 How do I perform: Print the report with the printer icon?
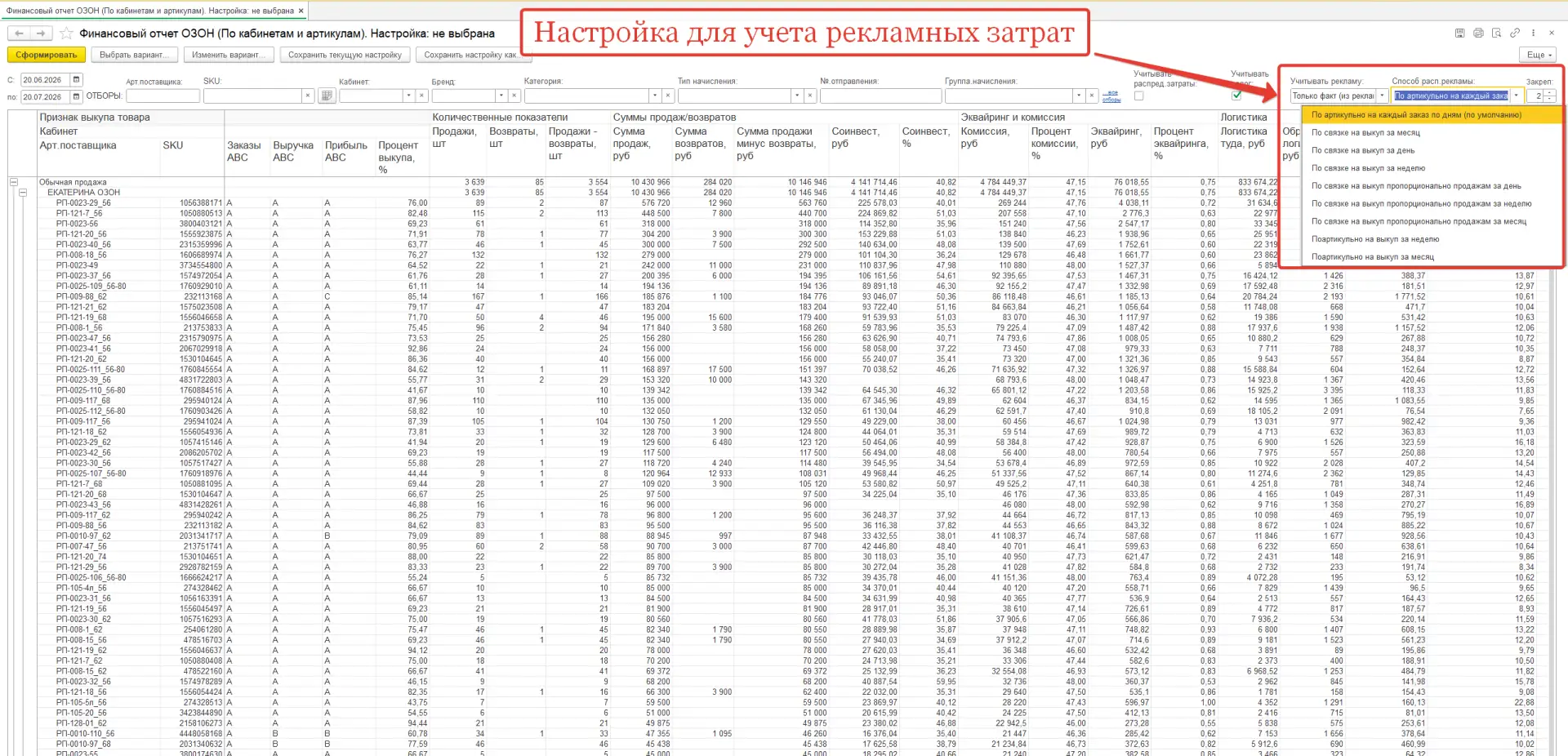pyautogui.click(x=1478, y=33)
